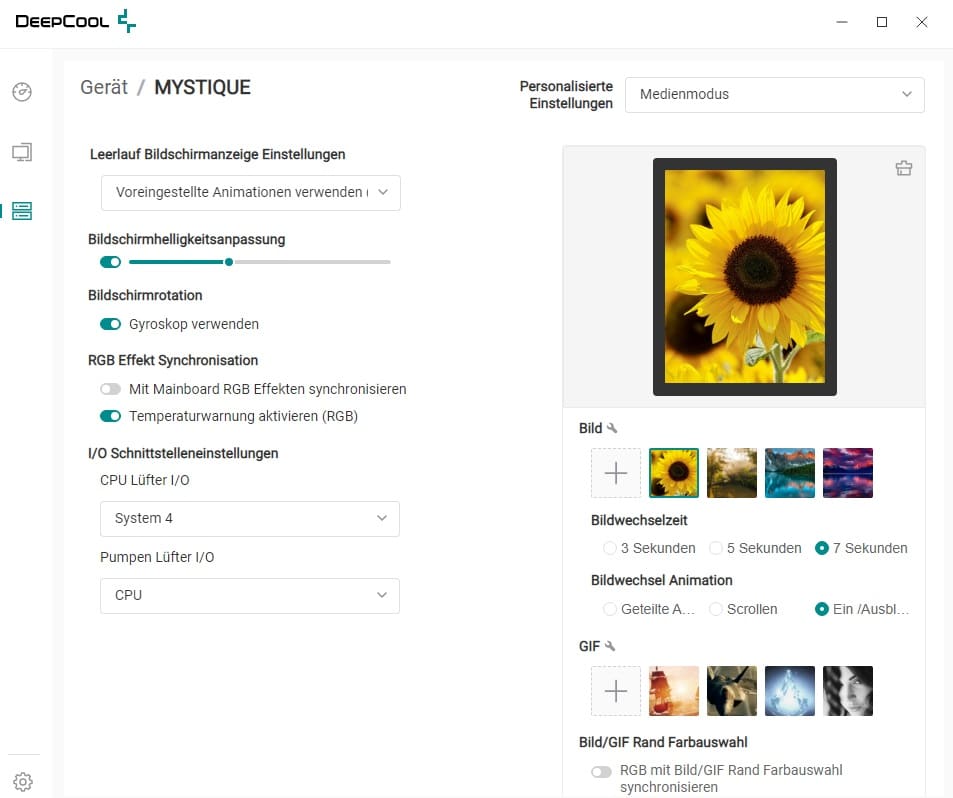Select 3 Sekunden image change time

coord(610,548)
